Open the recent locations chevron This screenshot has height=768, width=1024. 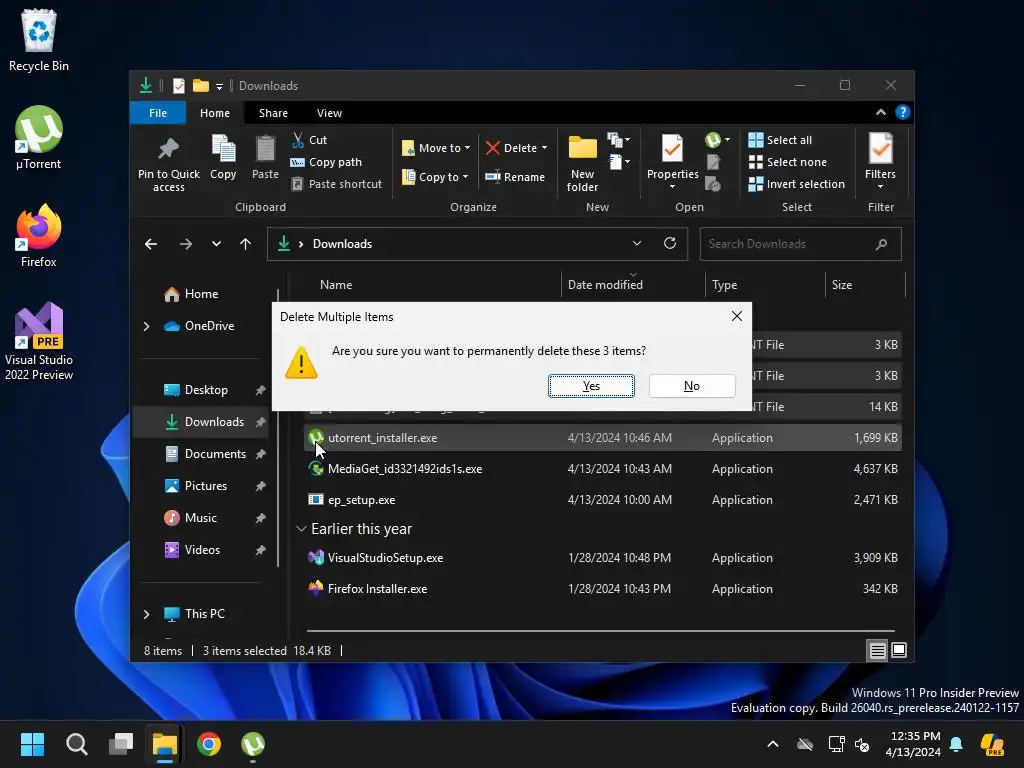pos(216,244)
